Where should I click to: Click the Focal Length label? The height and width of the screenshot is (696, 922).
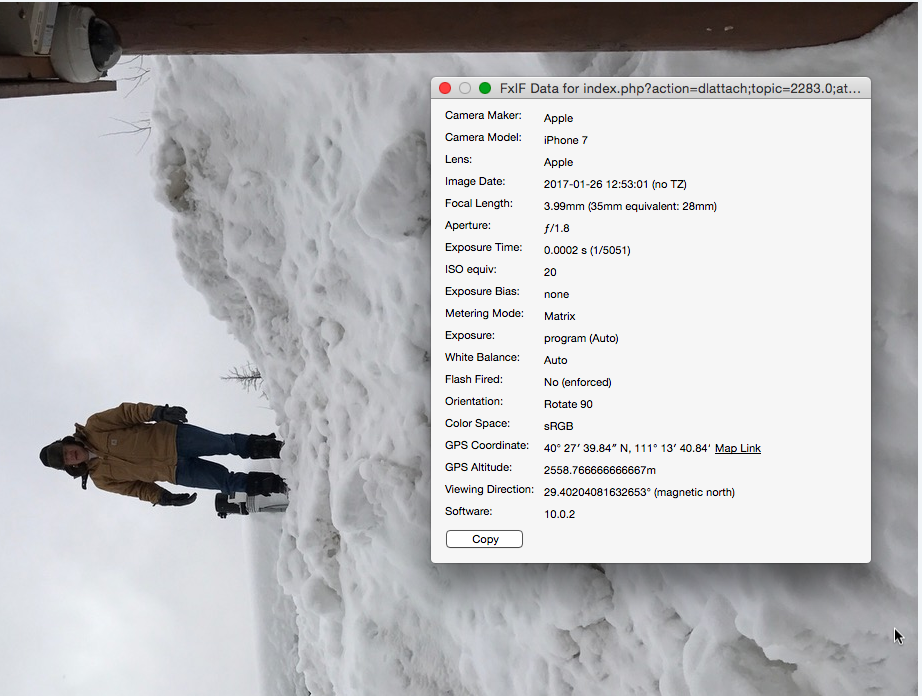(x=479, y=203)
